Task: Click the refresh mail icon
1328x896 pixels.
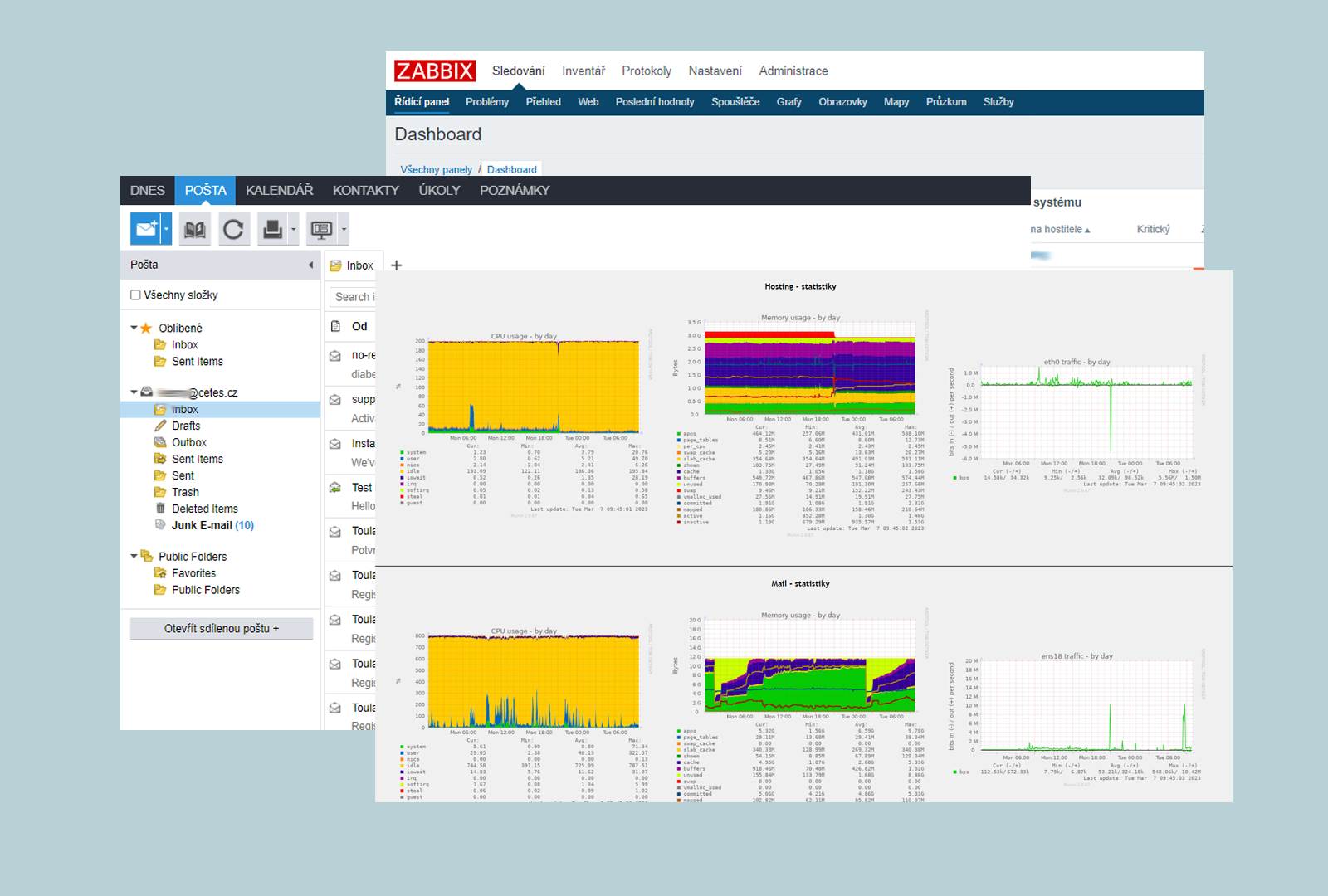Action: (233, 229)
